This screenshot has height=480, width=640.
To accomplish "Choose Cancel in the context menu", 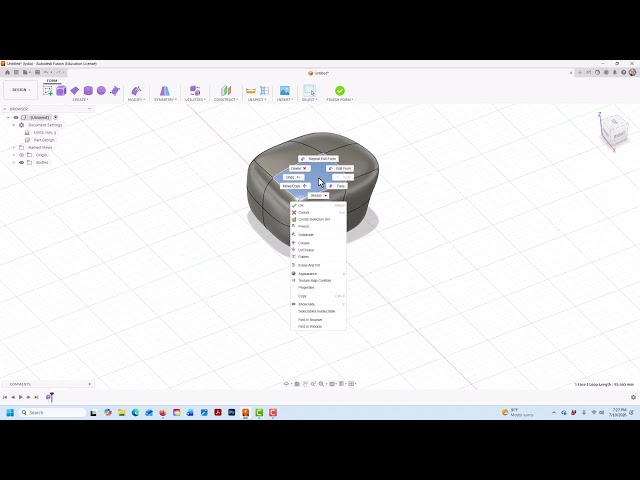I will point(318,213).
